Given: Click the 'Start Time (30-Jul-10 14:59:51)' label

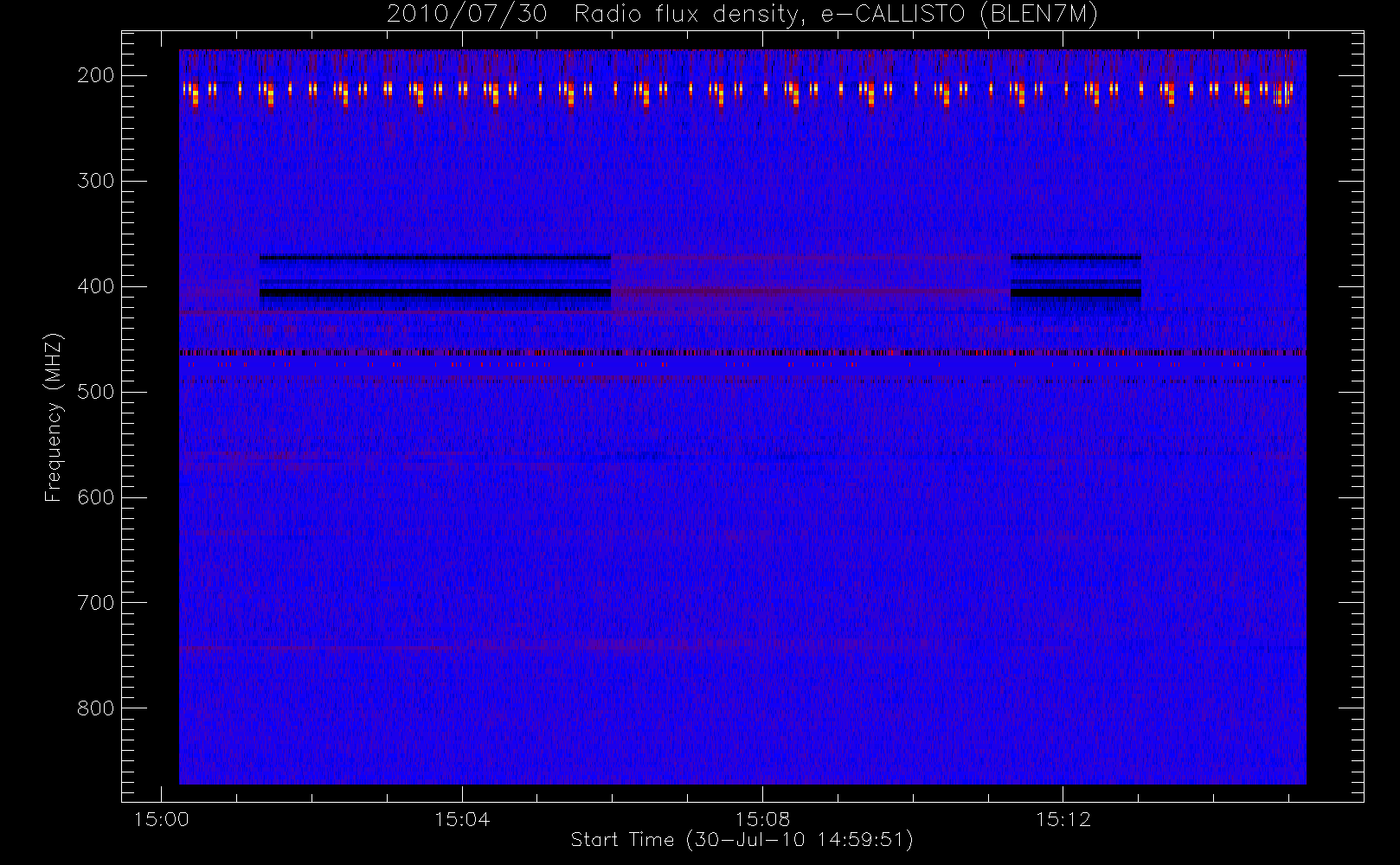Looking at the screenshot, I should (742, 840).
